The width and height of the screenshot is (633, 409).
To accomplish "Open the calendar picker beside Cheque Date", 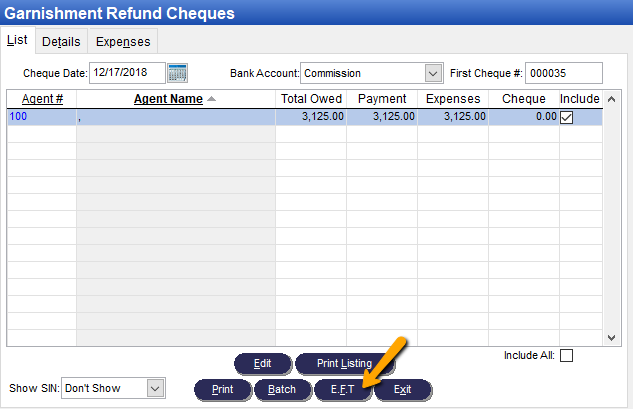I will [177, 73].
